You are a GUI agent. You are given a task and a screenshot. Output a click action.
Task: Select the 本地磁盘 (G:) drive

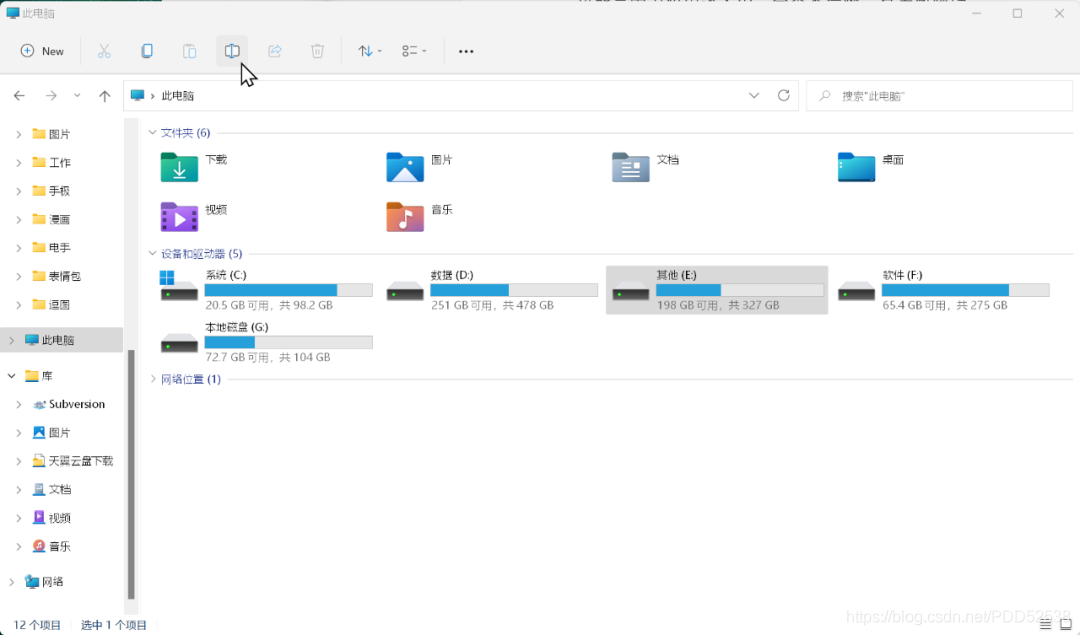point(267,342)
